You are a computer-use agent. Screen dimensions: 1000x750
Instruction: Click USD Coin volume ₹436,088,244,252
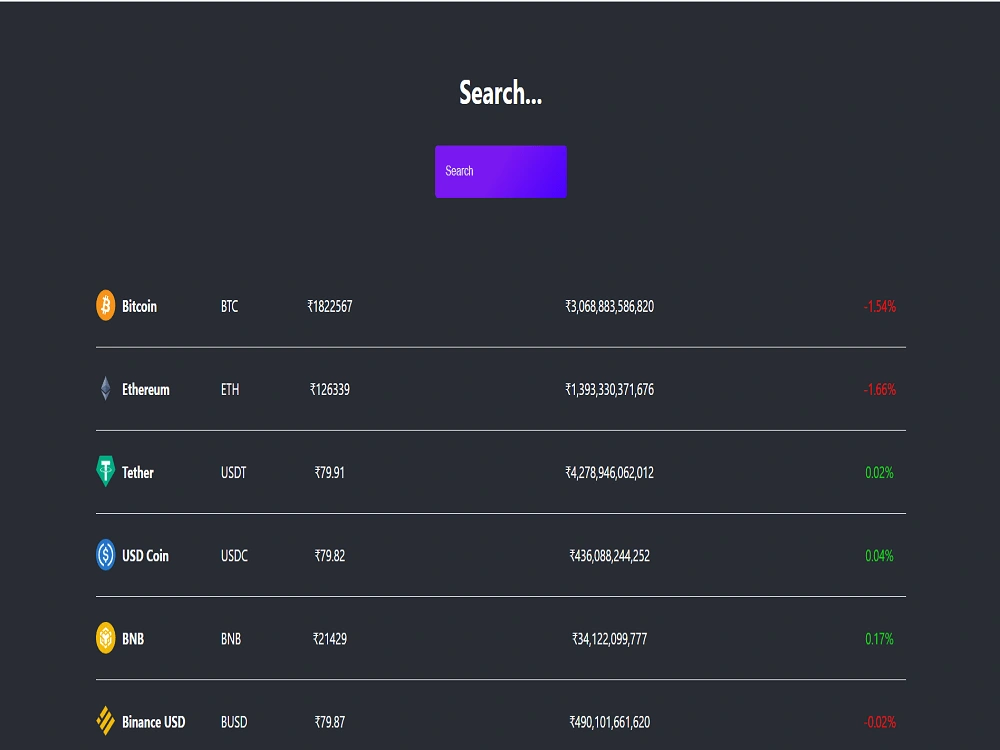[x=610, y=555]
